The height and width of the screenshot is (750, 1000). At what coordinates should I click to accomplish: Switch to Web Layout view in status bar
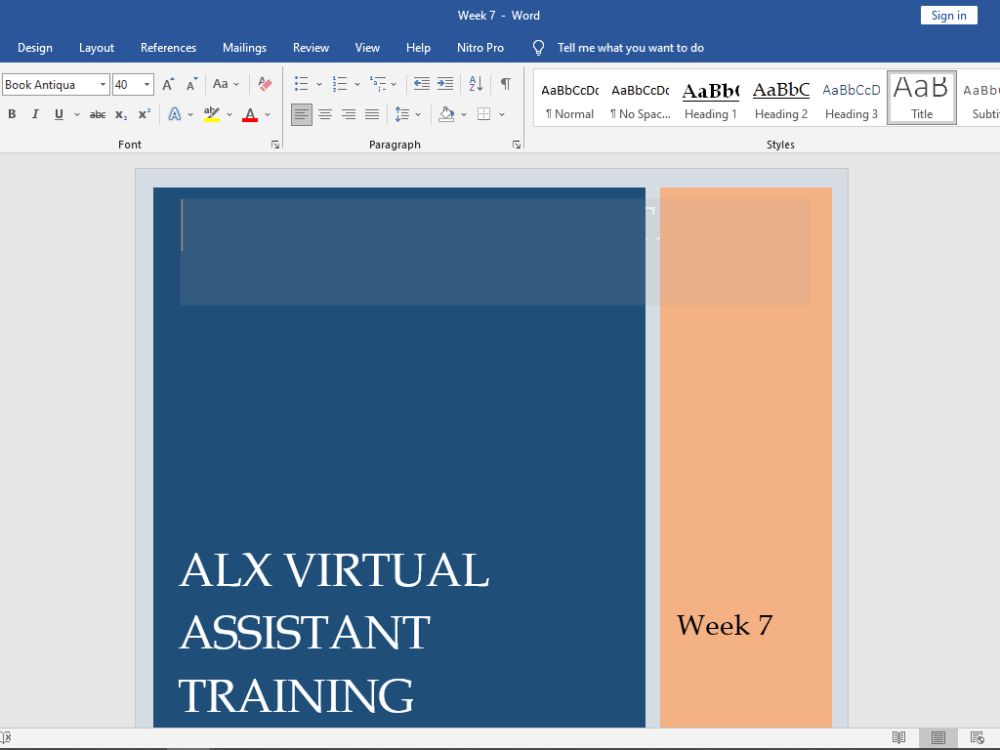[977, 738]
